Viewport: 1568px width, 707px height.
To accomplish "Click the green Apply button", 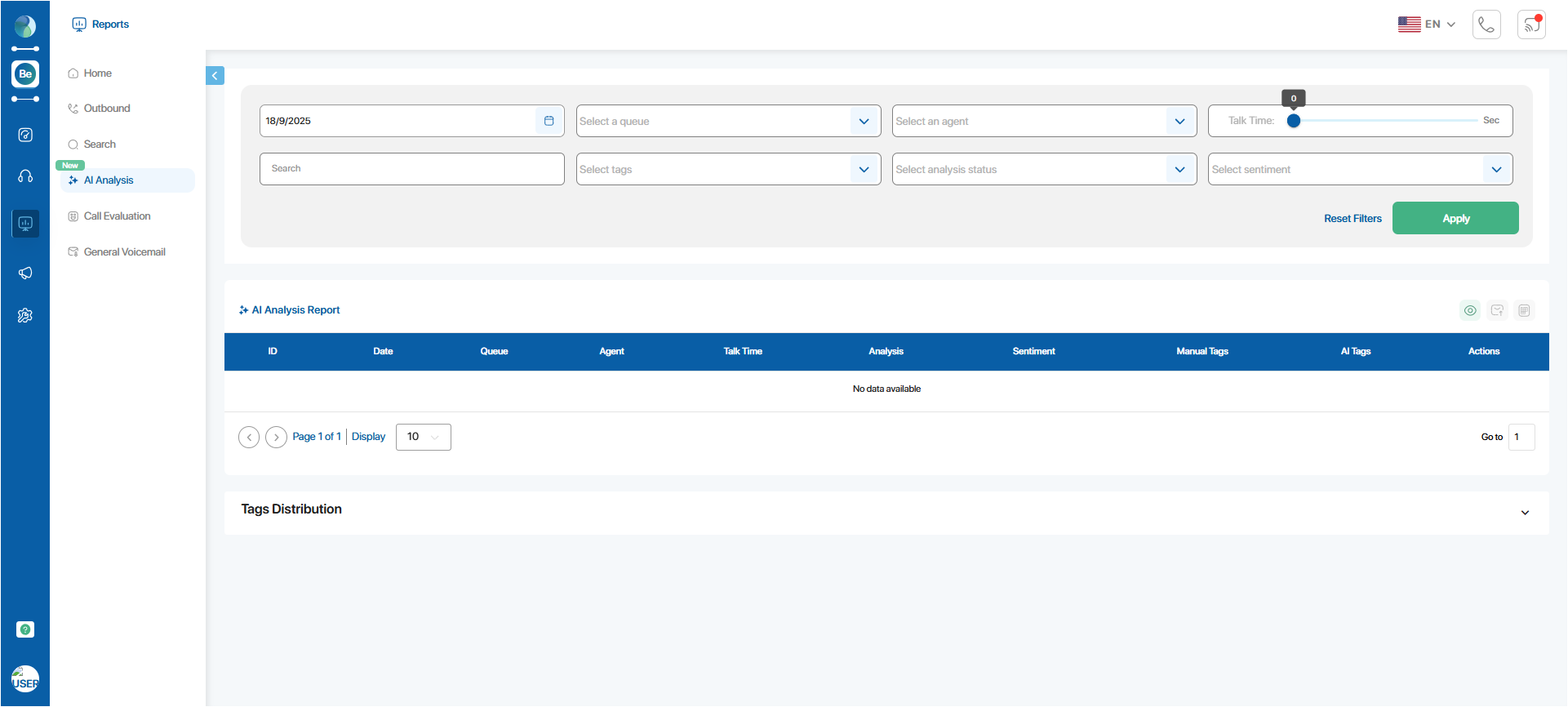I will [1455, 218].
